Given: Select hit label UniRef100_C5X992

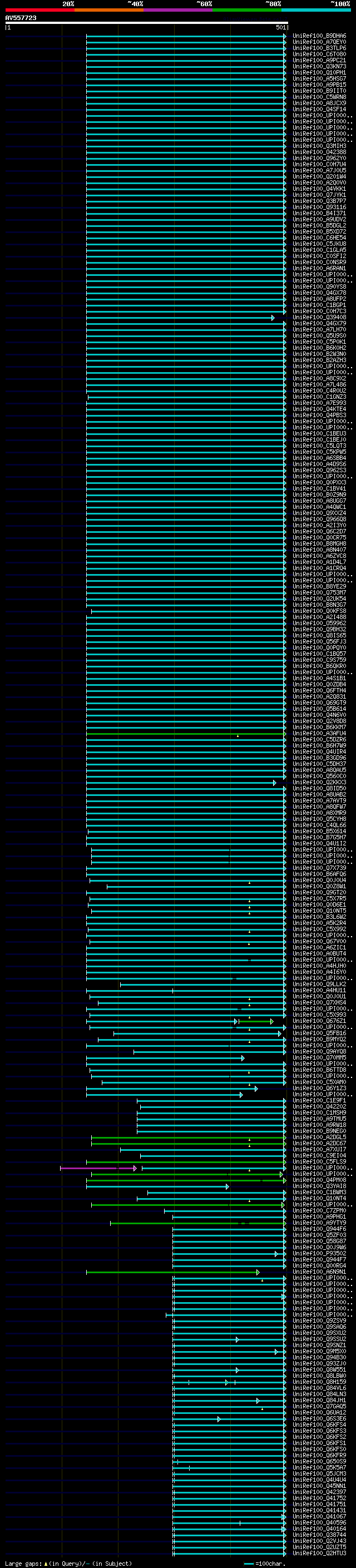Looking at the screenshot, I should coord(319,929).
